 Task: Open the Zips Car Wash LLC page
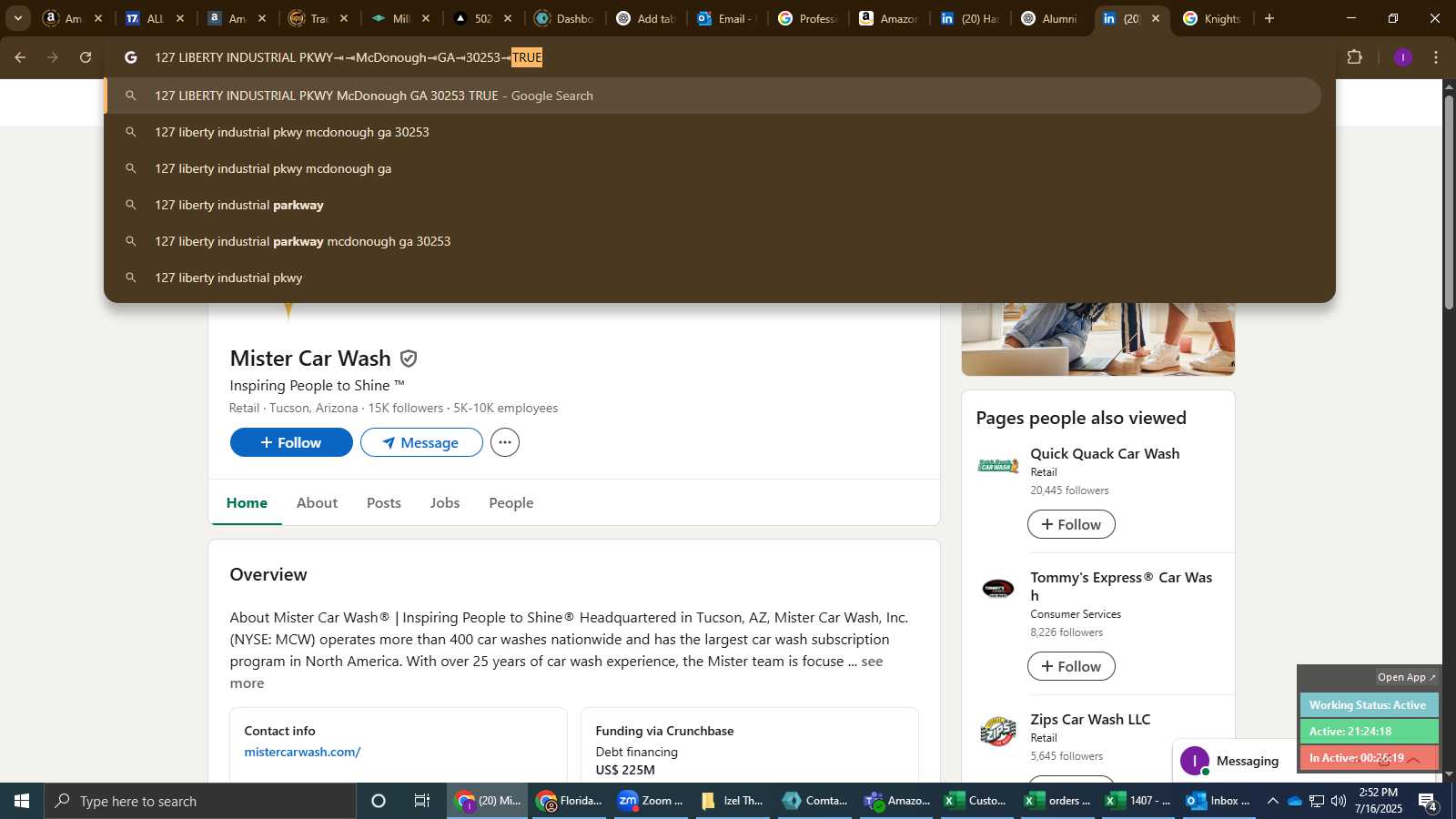[1090, 719]
